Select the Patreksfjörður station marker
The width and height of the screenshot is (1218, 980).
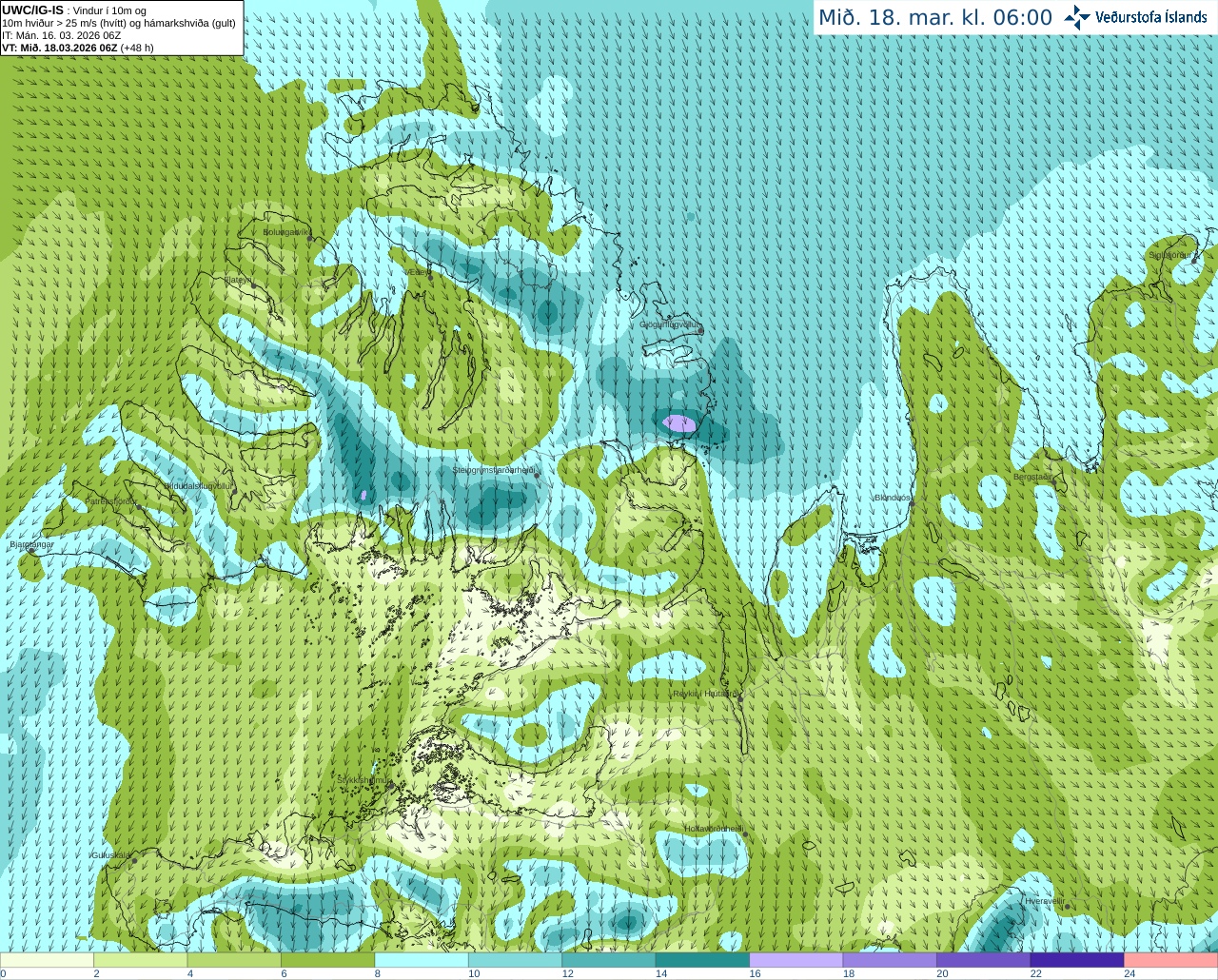140,506
